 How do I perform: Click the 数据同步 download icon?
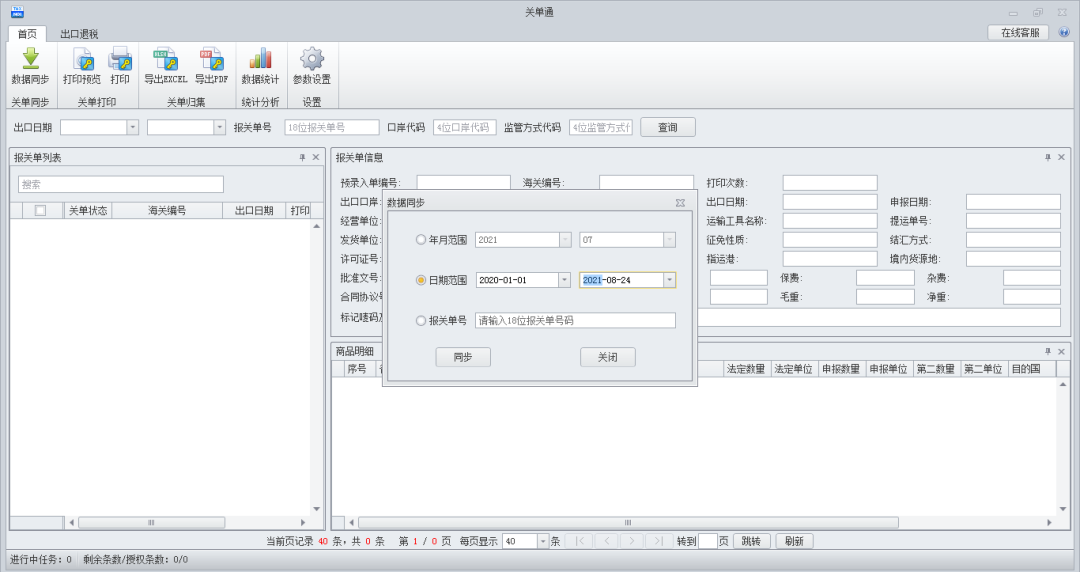click(30, 59)
